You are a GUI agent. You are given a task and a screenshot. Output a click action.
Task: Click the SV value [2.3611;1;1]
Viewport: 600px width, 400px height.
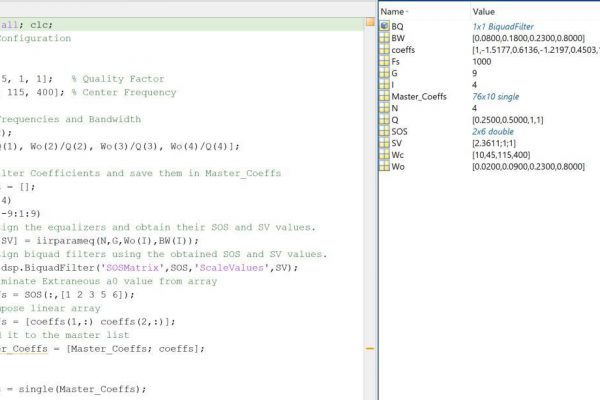pos(494,143)
